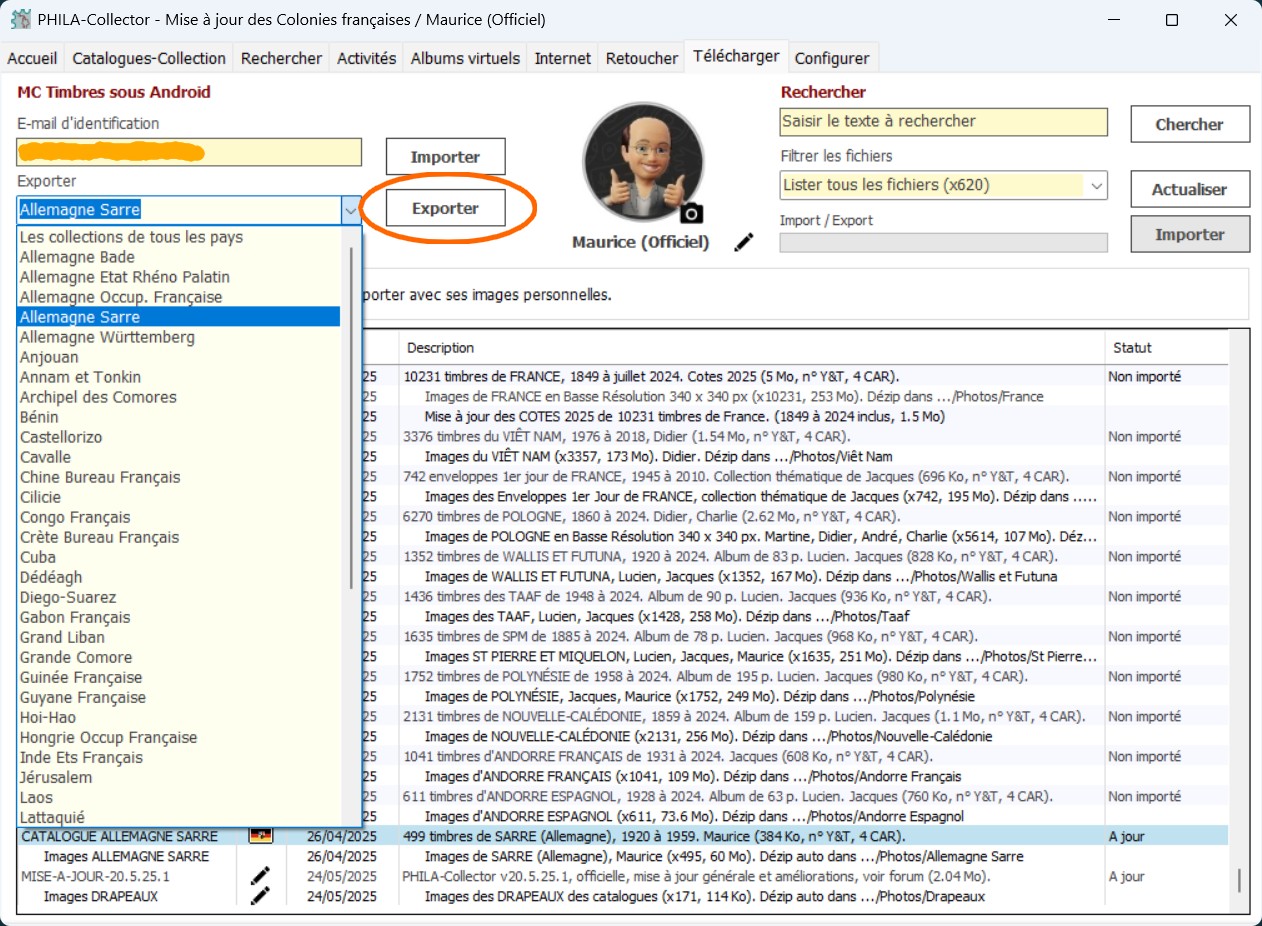Select Bénin in the country list

click(180, 417)
